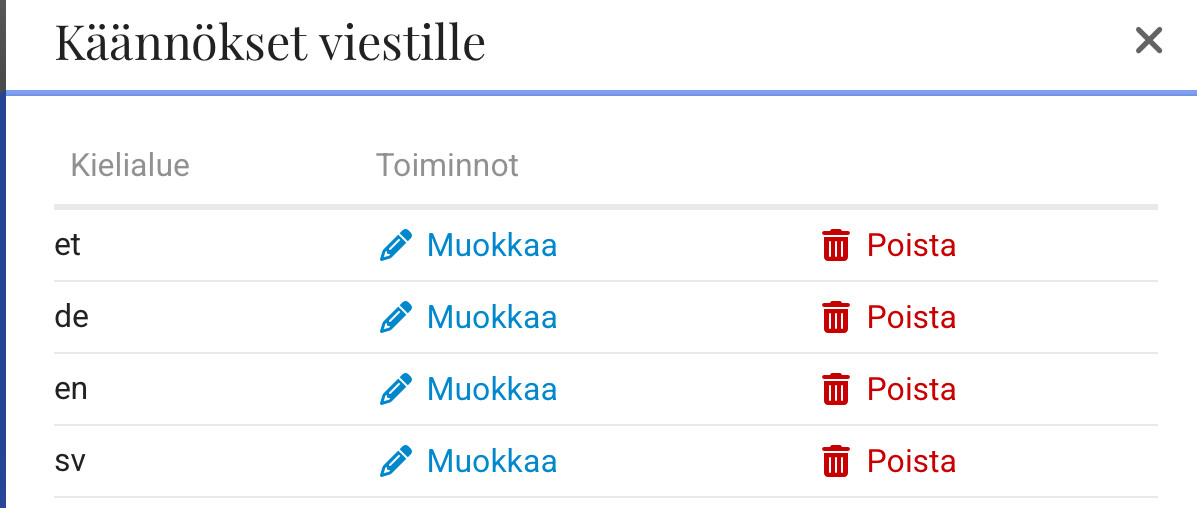Click the Kielialue column header
The image size is (1197, 508).
[x=130, y=165]
